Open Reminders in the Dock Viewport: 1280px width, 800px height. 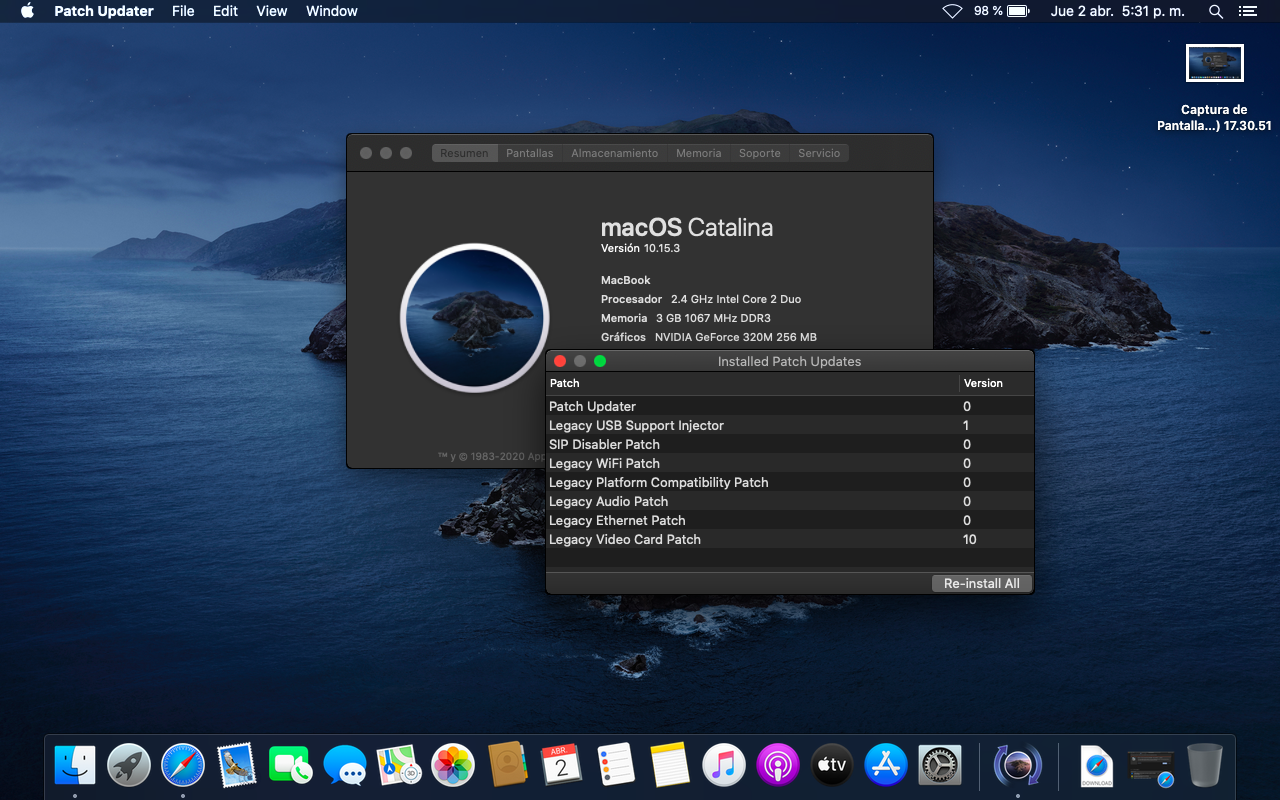point(616,766)
